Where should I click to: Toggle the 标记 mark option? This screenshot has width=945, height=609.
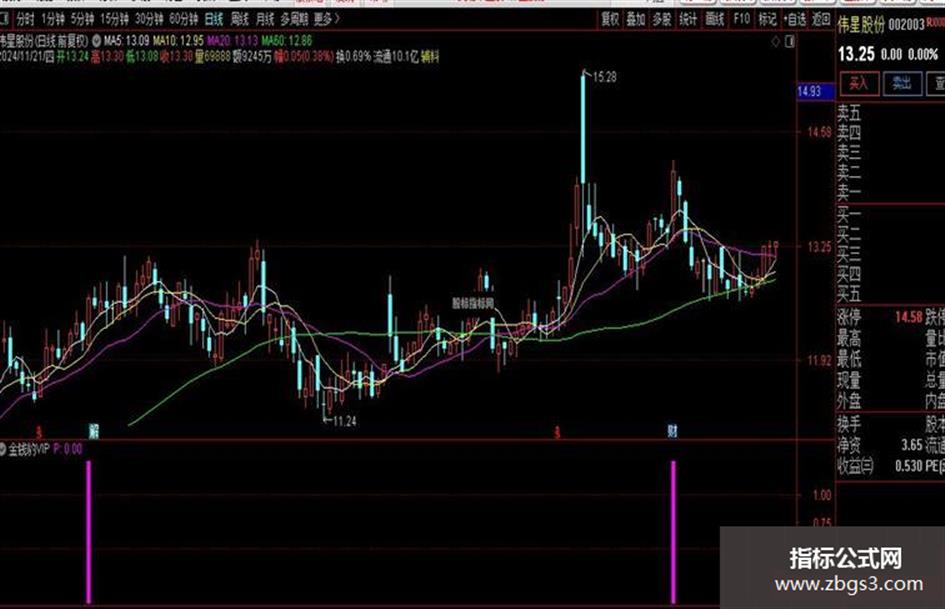[767, 19]
